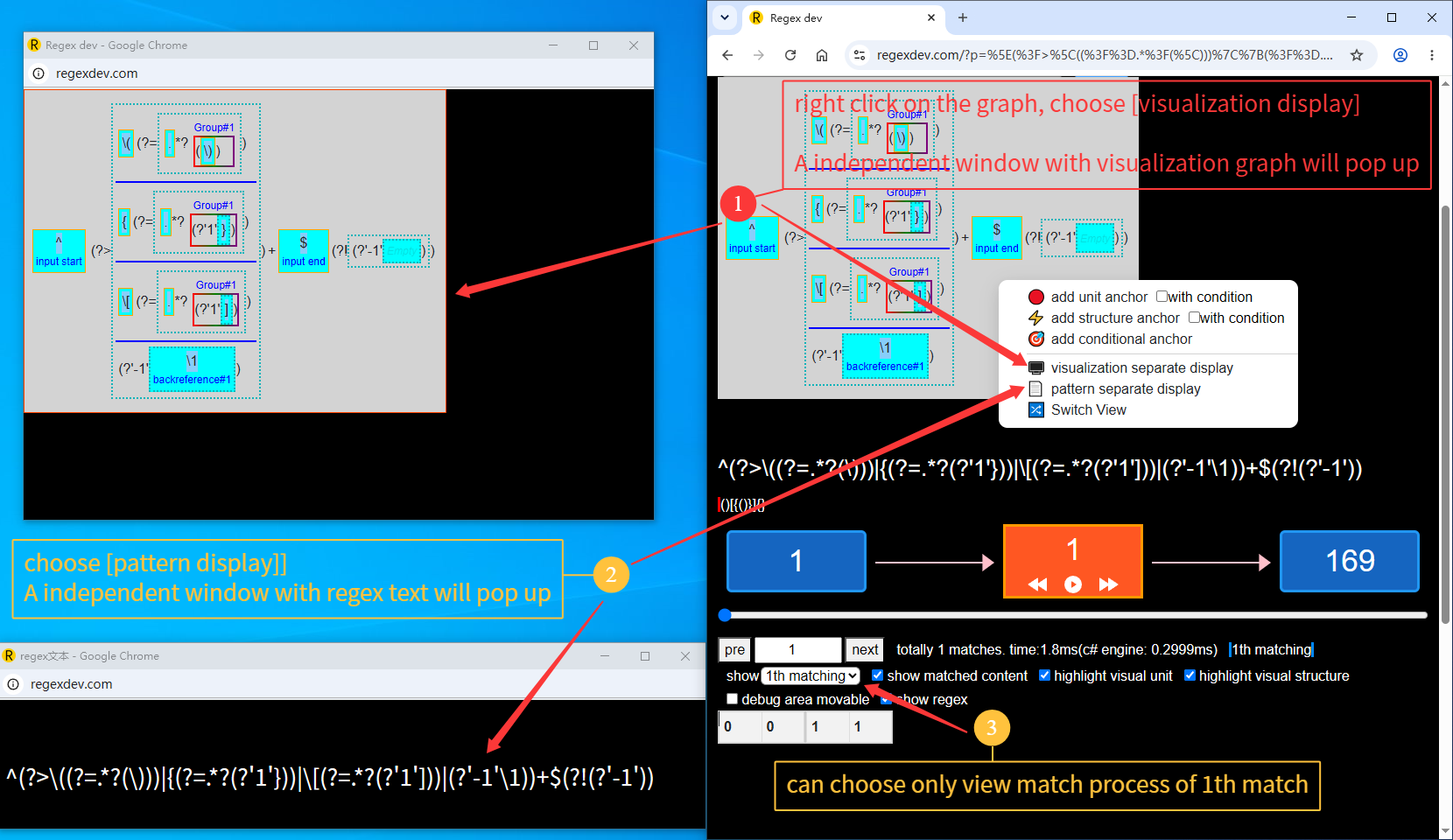
Task: Tick with condition for structure anchor
Action: (1194, 318)
